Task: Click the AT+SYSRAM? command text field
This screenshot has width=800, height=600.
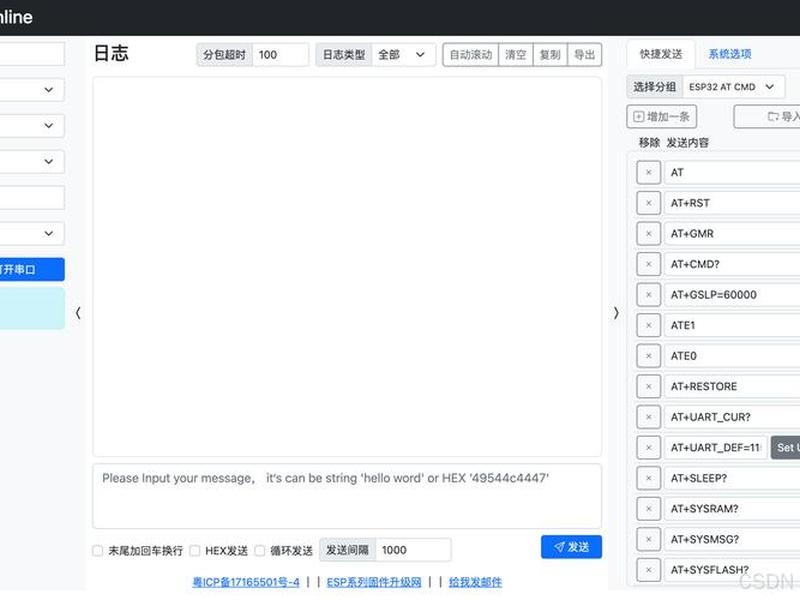Action: pos(732,509)
